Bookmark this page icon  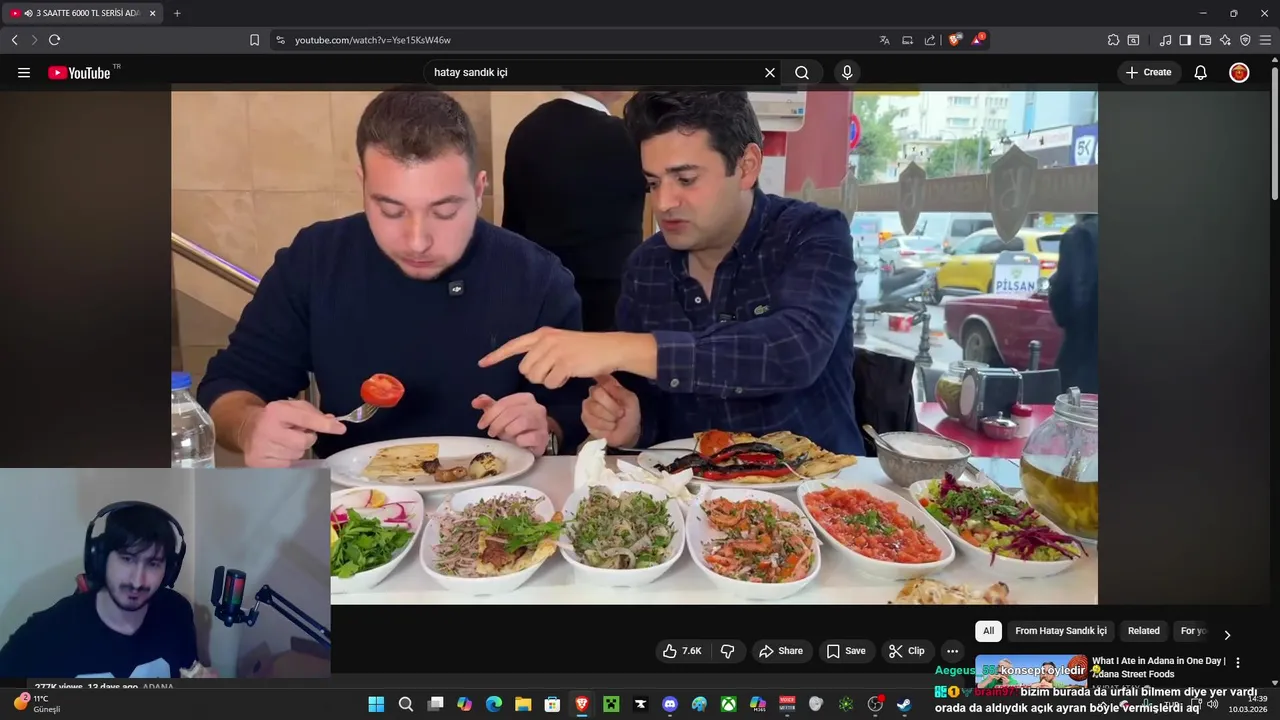click(x=254, y=40)
